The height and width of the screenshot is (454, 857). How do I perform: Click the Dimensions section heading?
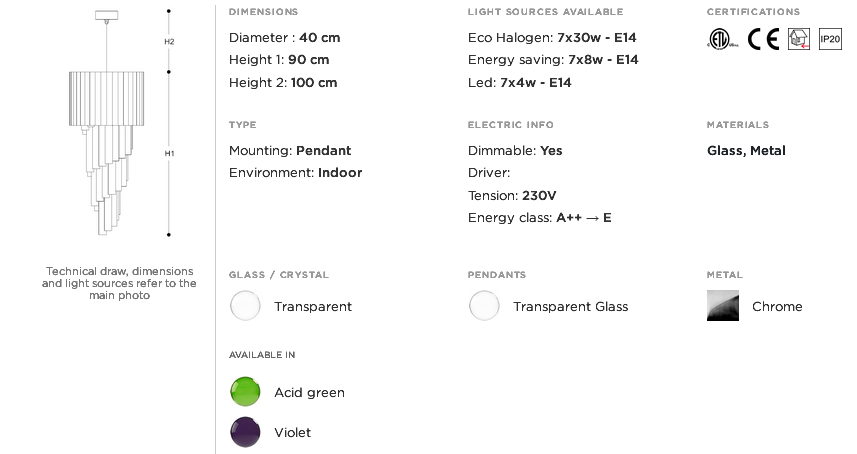pyautogui.click(x=263, y=11)
